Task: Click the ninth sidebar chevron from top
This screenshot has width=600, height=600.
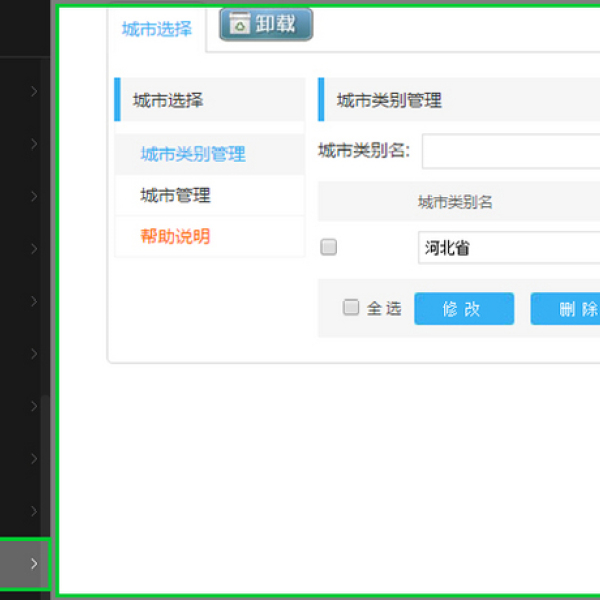Action: [34, 511]
